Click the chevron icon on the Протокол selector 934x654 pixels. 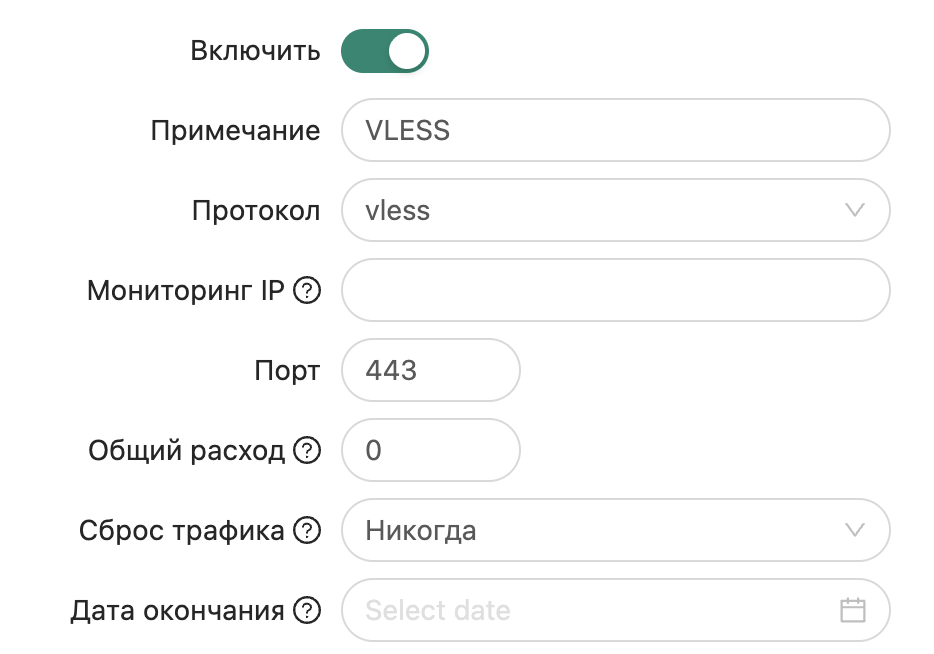point(853,210)
